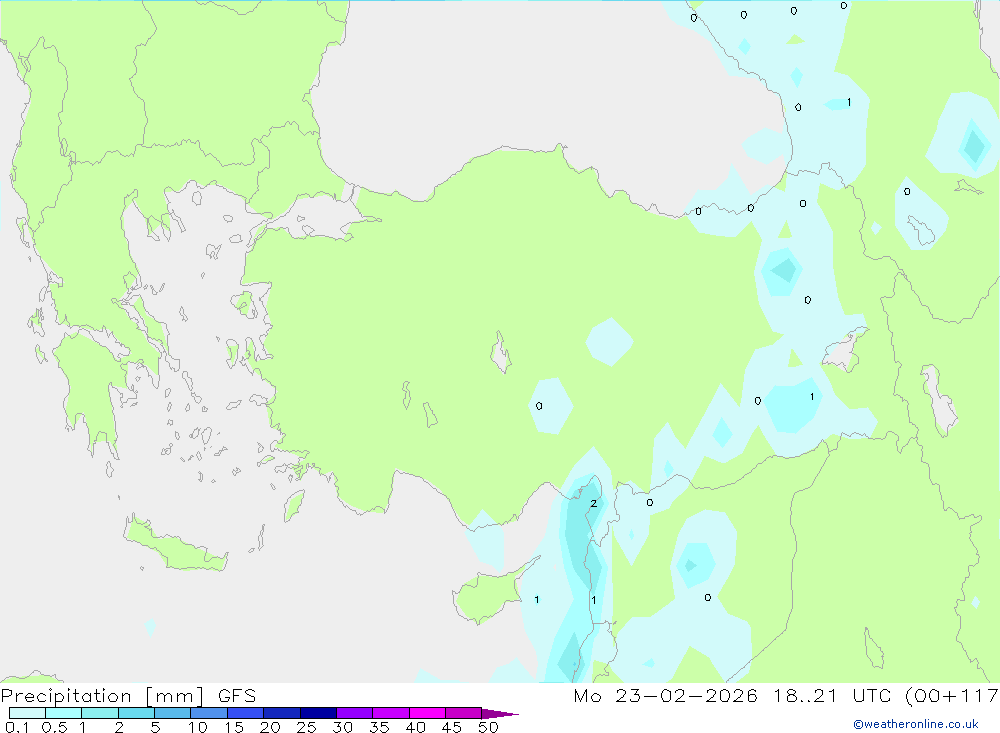Click the '30' legend scale value

coord(342,727)
